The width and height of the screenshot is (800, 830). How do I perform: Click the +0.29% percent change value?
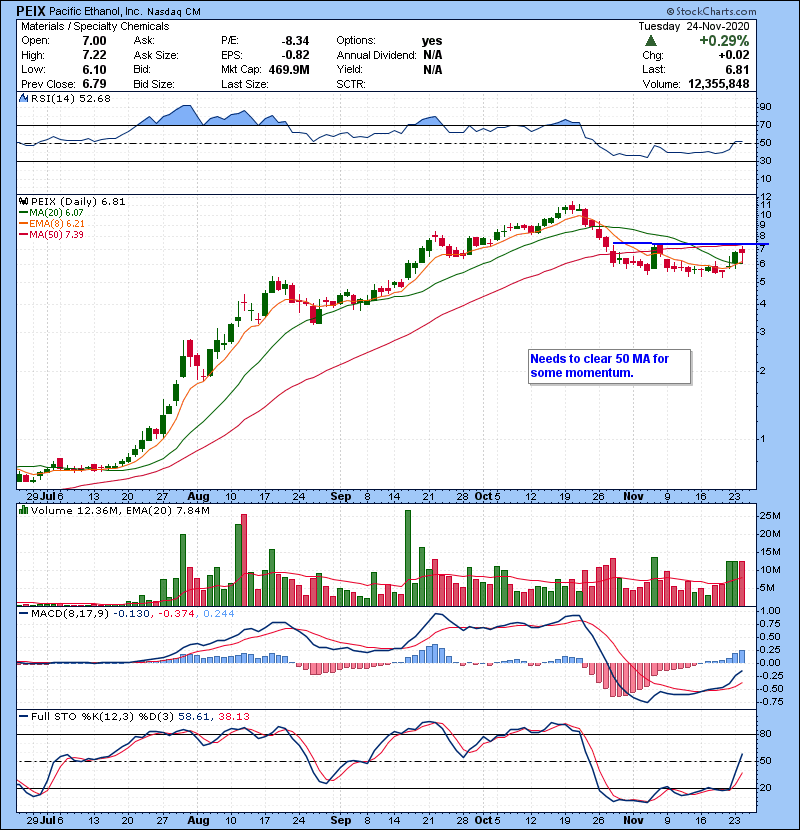(724, 41)
